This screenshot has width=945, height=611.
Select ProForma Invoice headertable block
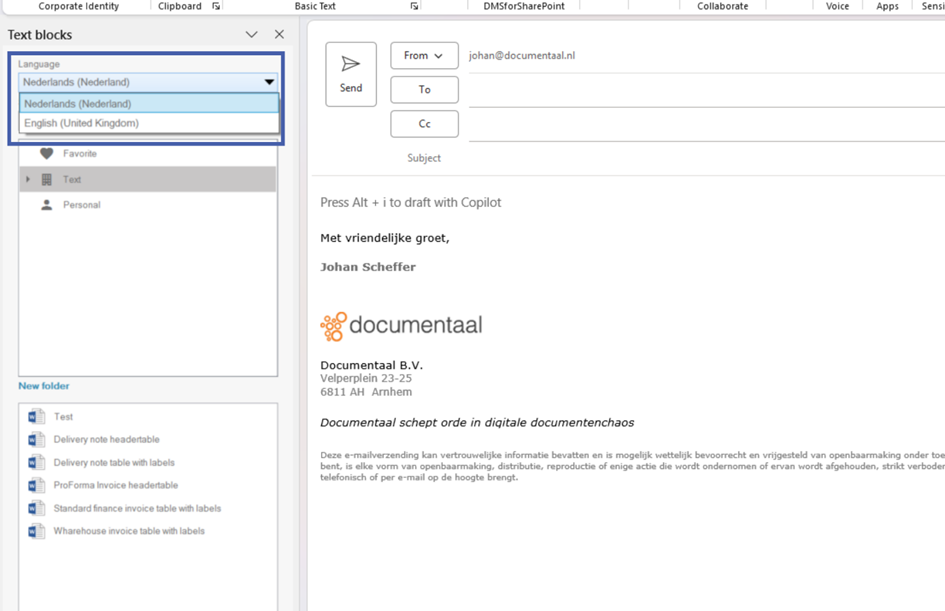point(116,485)
